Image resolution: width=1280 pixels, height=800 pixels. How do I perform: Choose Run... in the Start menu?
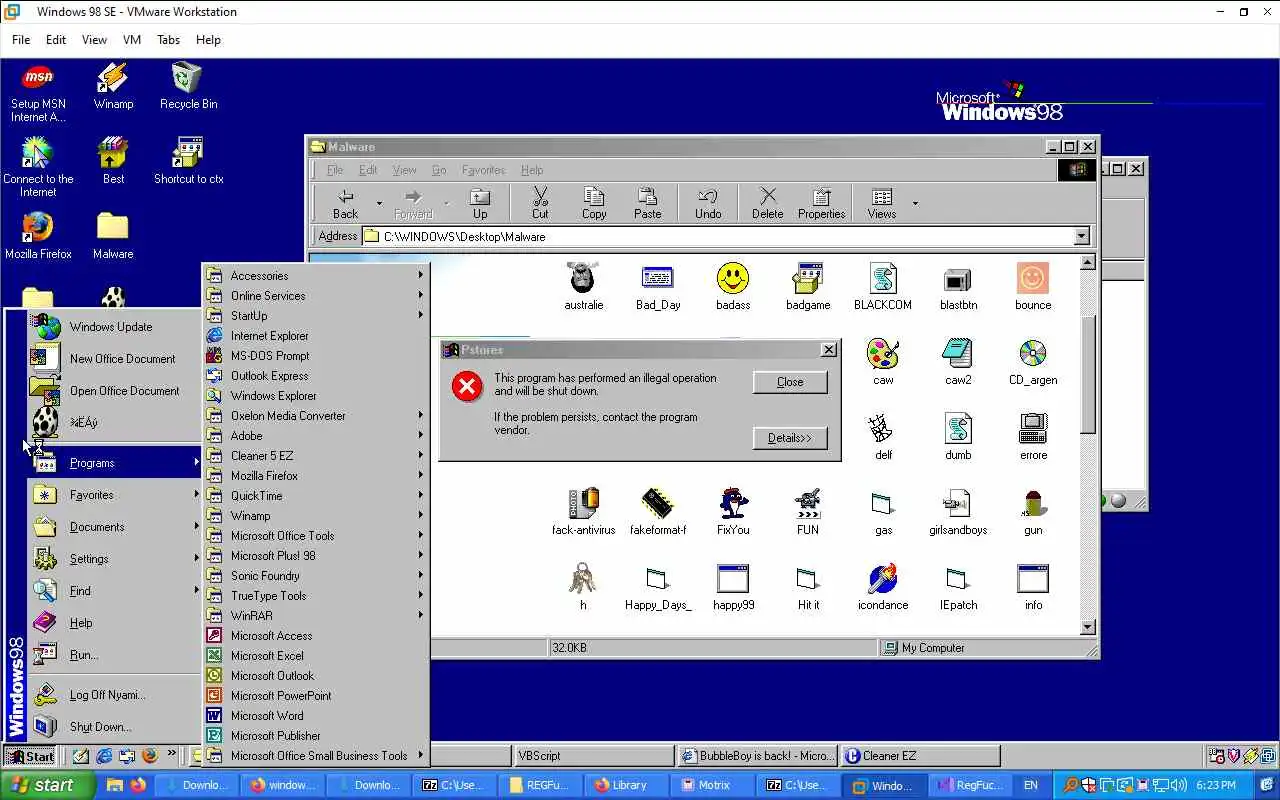(115, 655)
